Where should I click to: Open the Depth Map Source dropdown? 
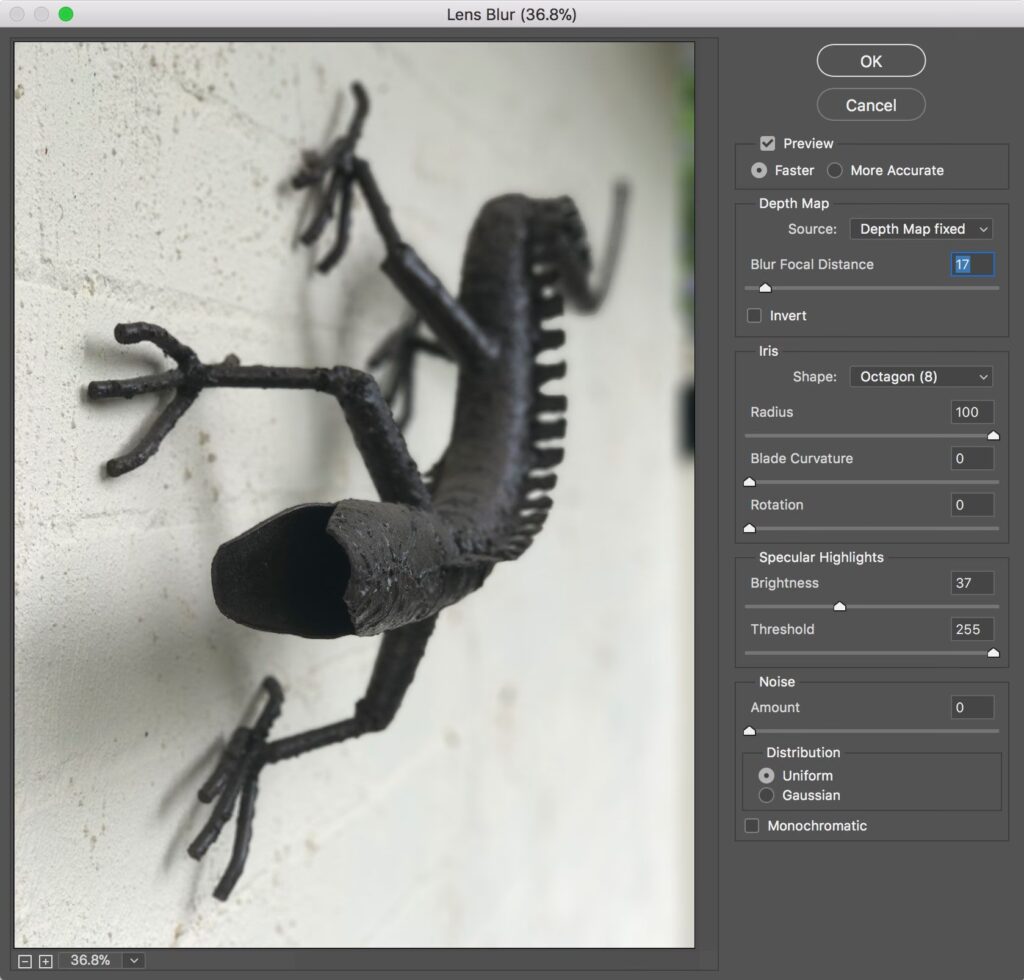coord(921,229)
